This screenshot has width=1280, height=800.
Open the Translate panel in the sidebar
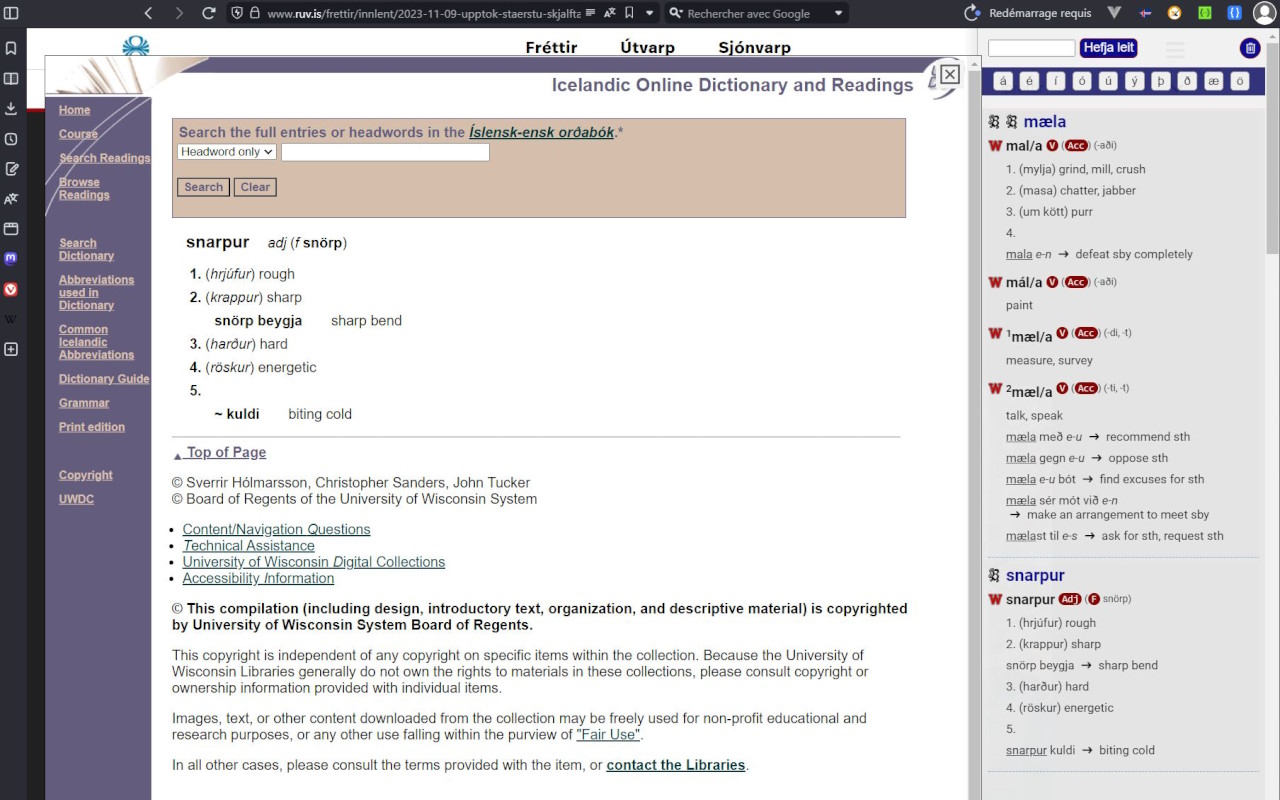click(11, 199)
